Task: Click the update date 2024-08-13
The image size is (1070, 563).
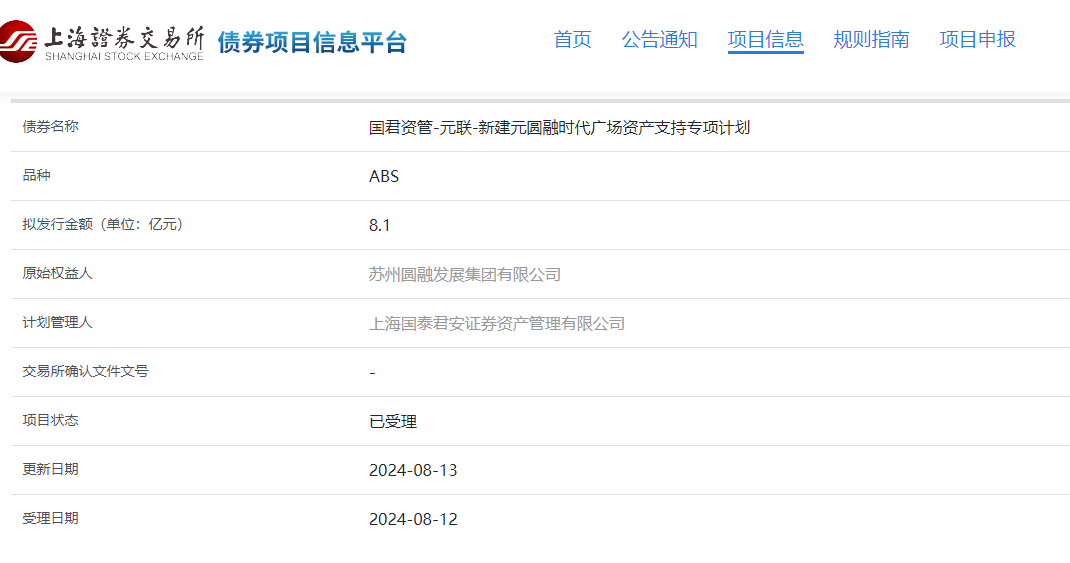Action: (413, 470)
